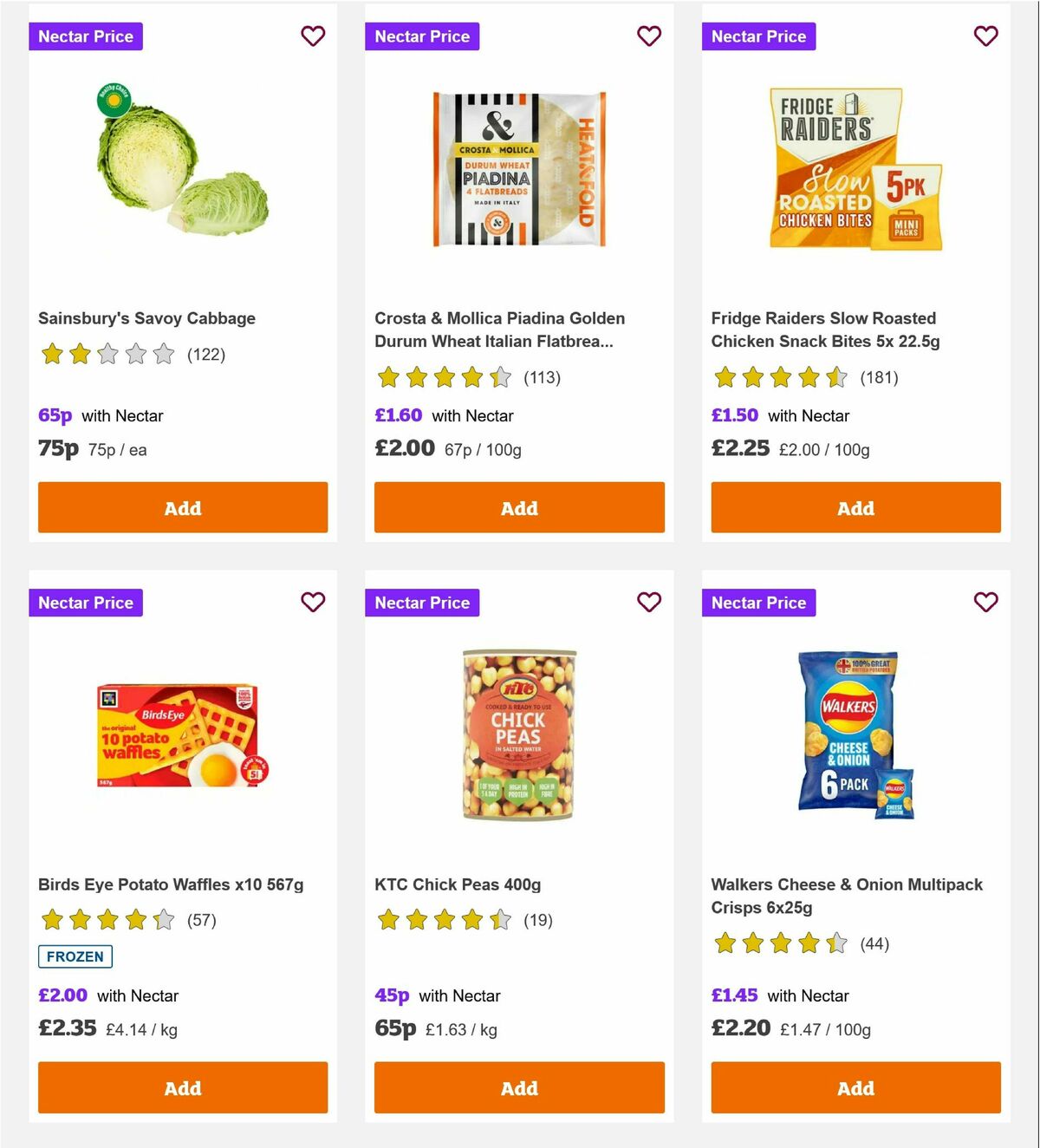Toggle the Nectar Price tag on Fridge Raiders
Image resolution: width=1040 pixels, height=1148 pixels.
758,36
